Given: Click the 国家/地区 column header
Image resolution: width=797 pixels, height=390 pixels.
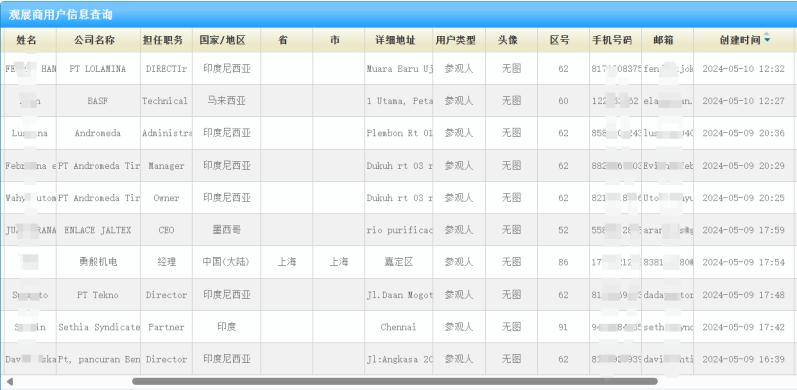Looking at the screenshot, I should click(x=226, y=40).
